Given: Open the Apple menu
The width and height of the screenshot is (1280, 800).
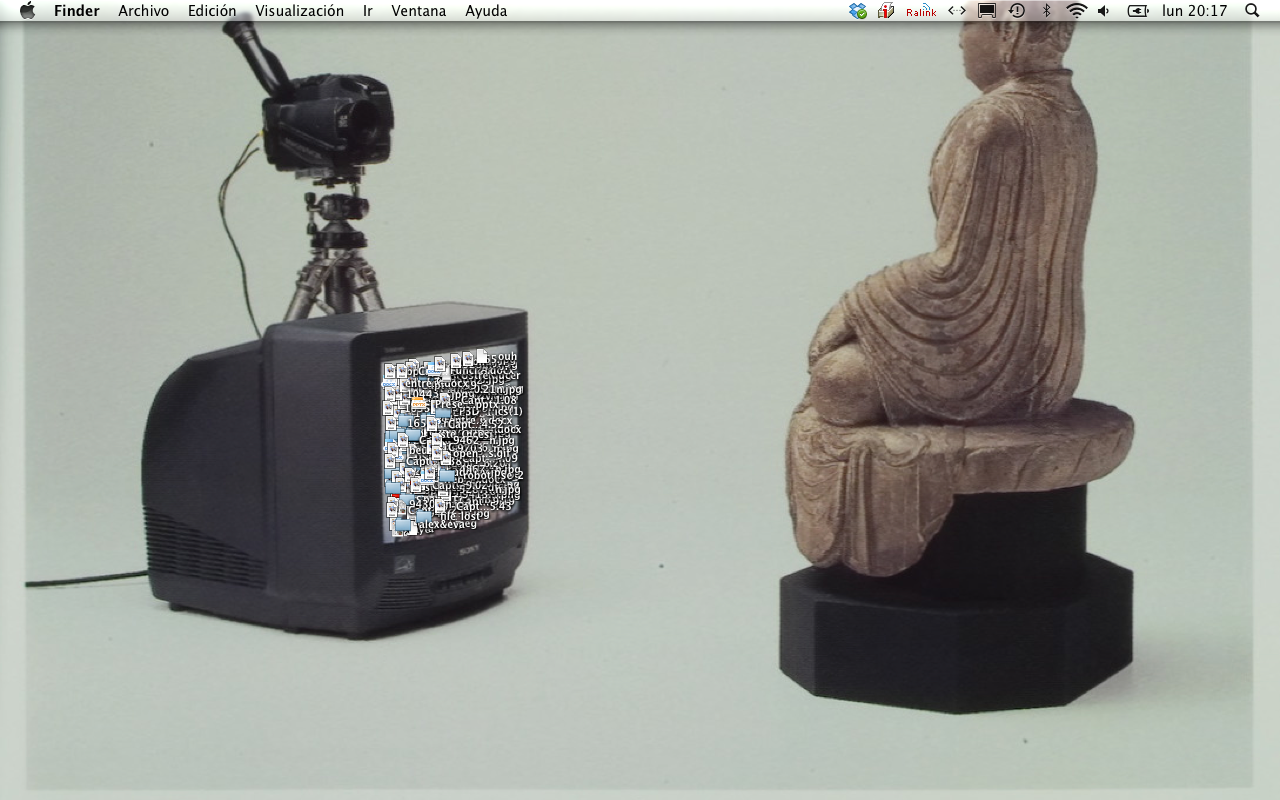Looking at the screenshot, I should (x=27, y=11).
